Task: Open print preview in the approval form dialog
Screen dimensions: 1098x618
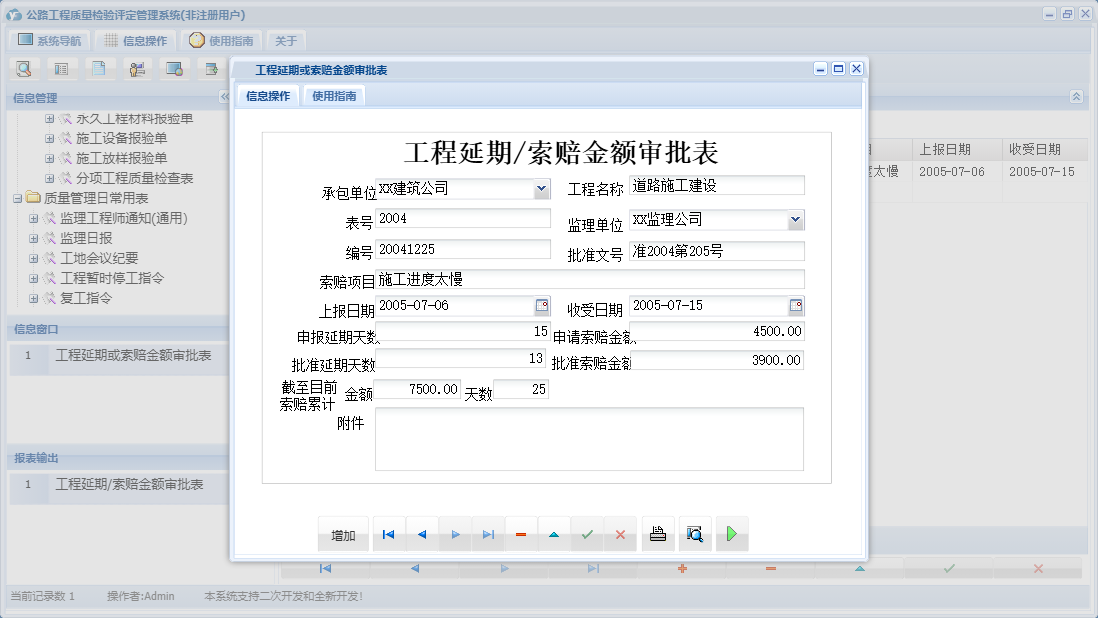Action: click(695, 533)
